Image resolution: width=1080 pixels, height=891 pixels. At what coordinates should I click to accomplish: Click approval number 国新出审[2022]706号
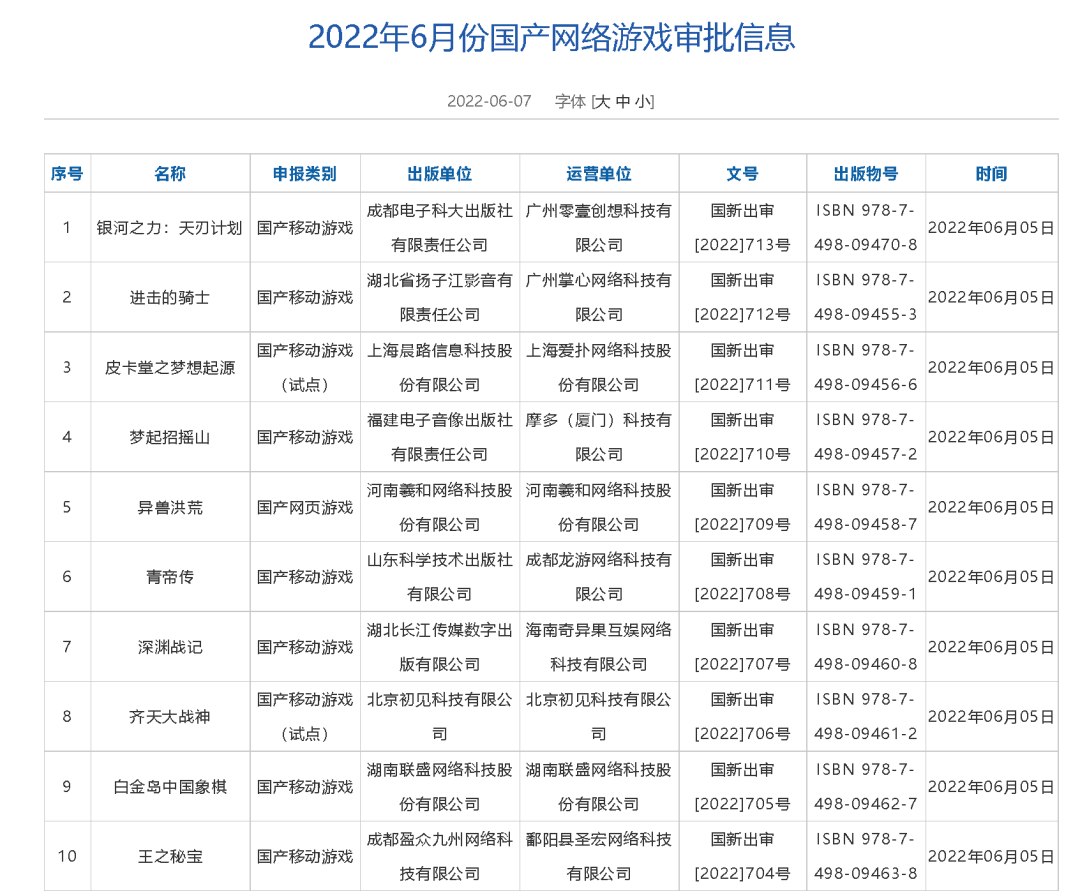[742, 717]
